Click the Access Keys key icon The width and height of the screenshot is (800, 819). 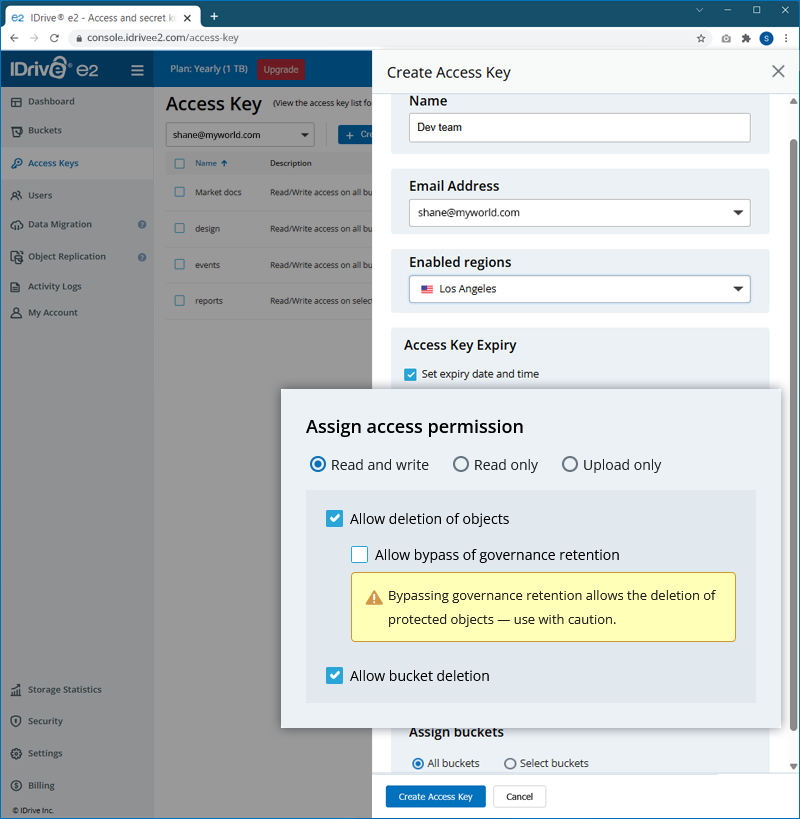pos(16,163)
